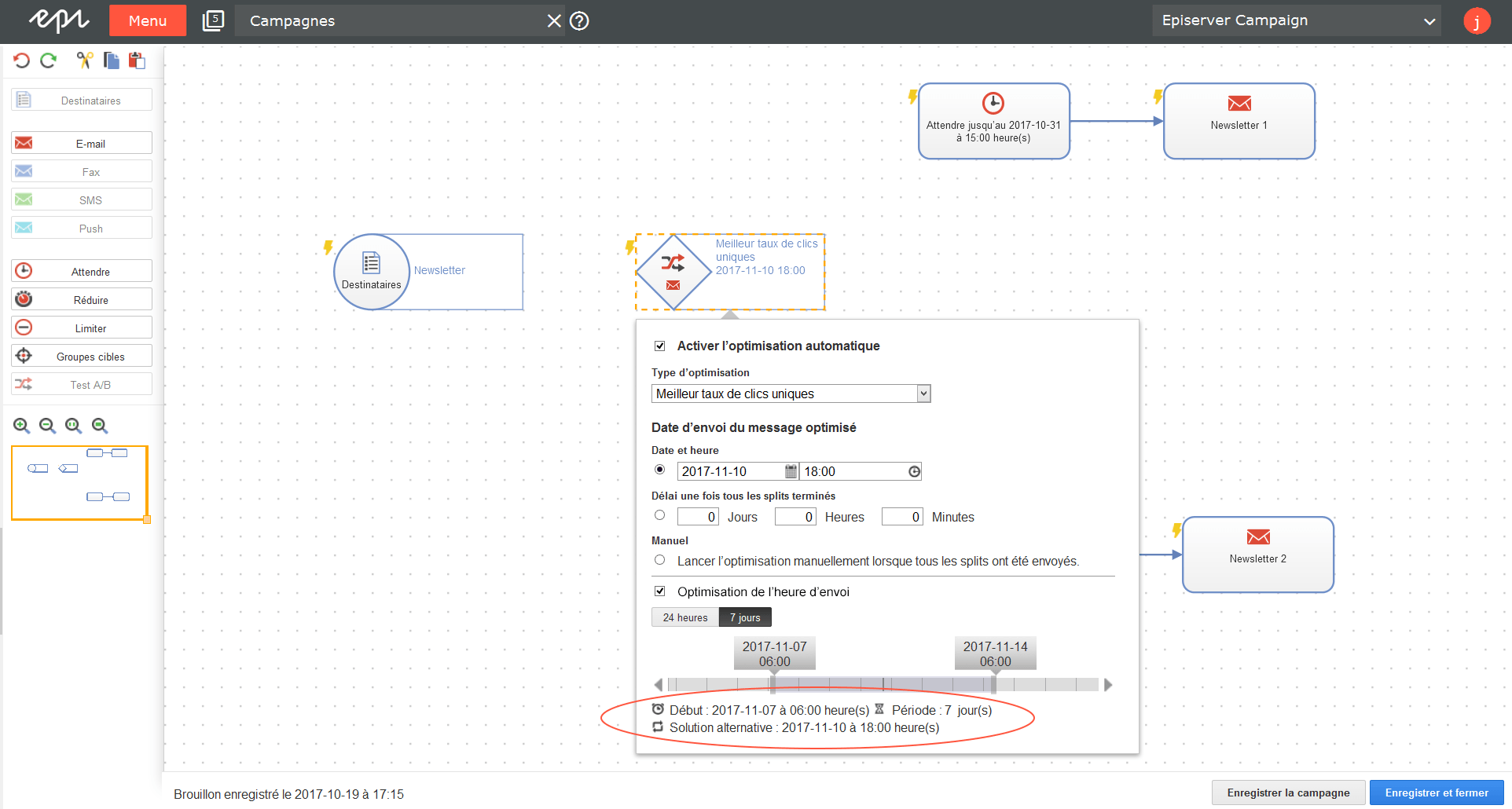Select the Délai splits terminés radio button
Screen dimensions: 1512x809
(660, 515)
